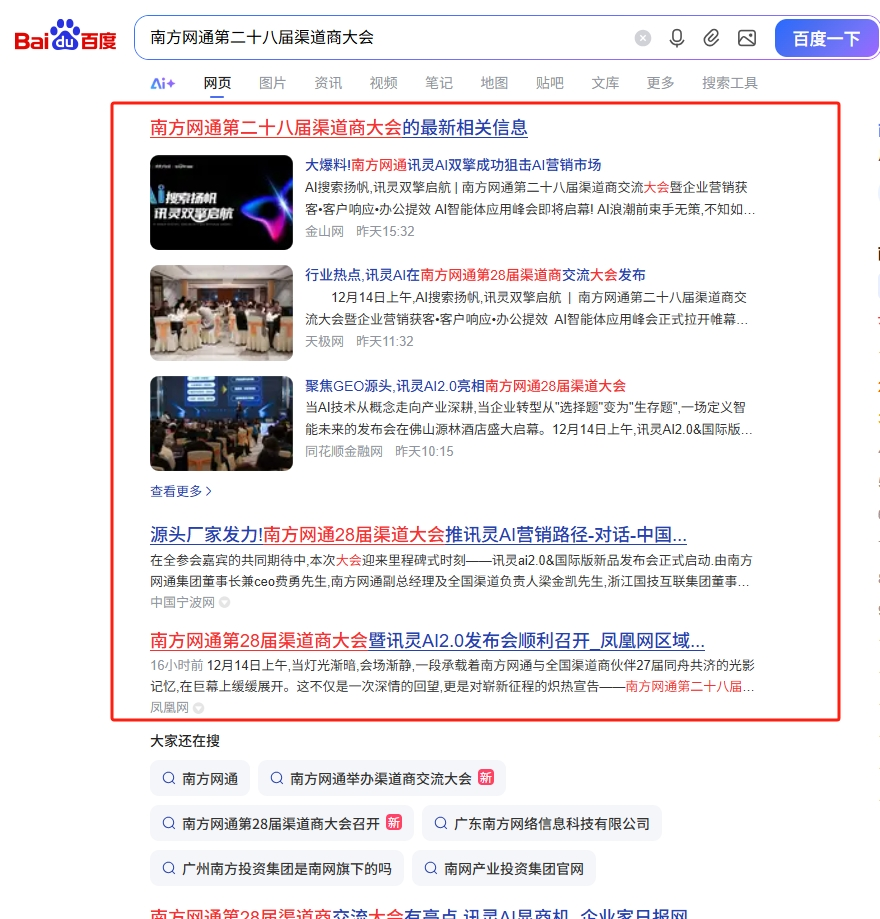Open image search via picture icon
880x919 pixels.
click(746, 38)
